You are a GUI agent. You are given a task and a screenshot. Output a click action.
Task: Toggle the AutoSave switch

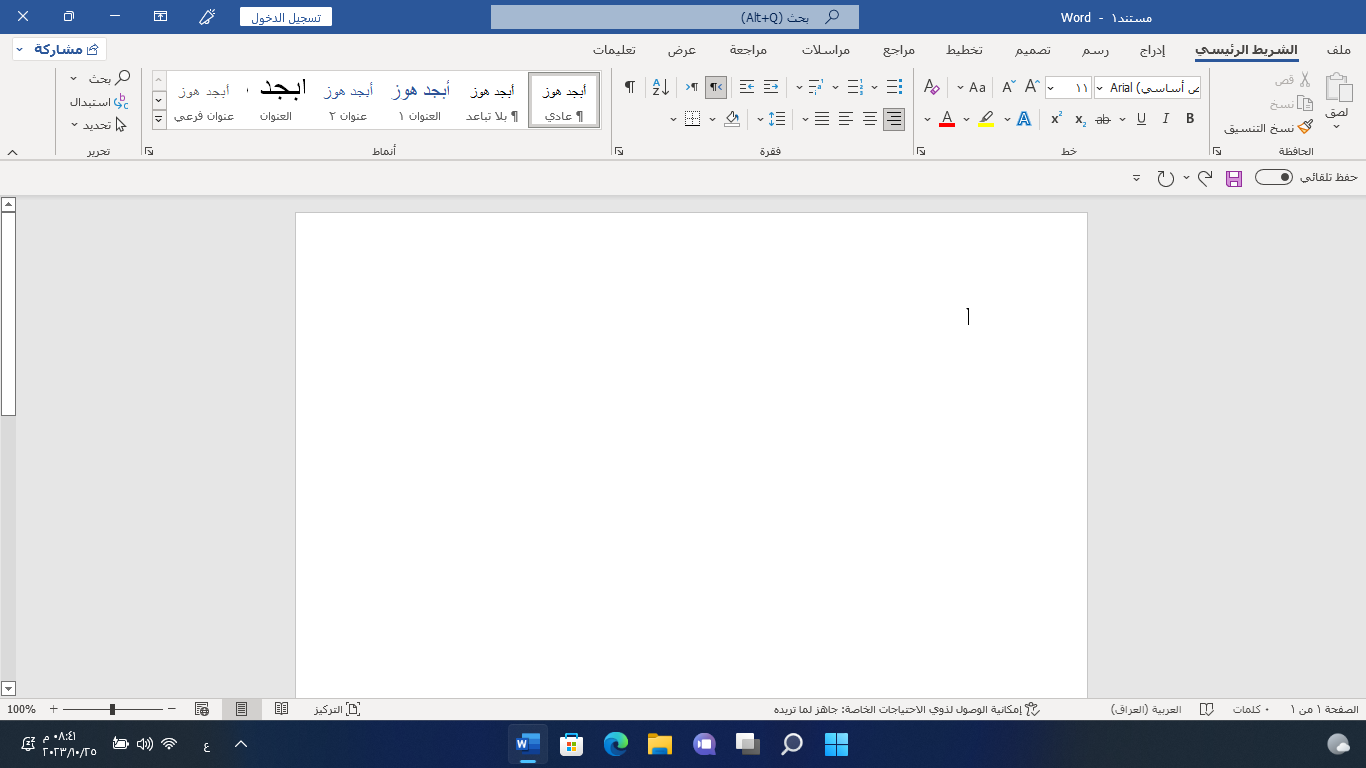coord(1274,177)
